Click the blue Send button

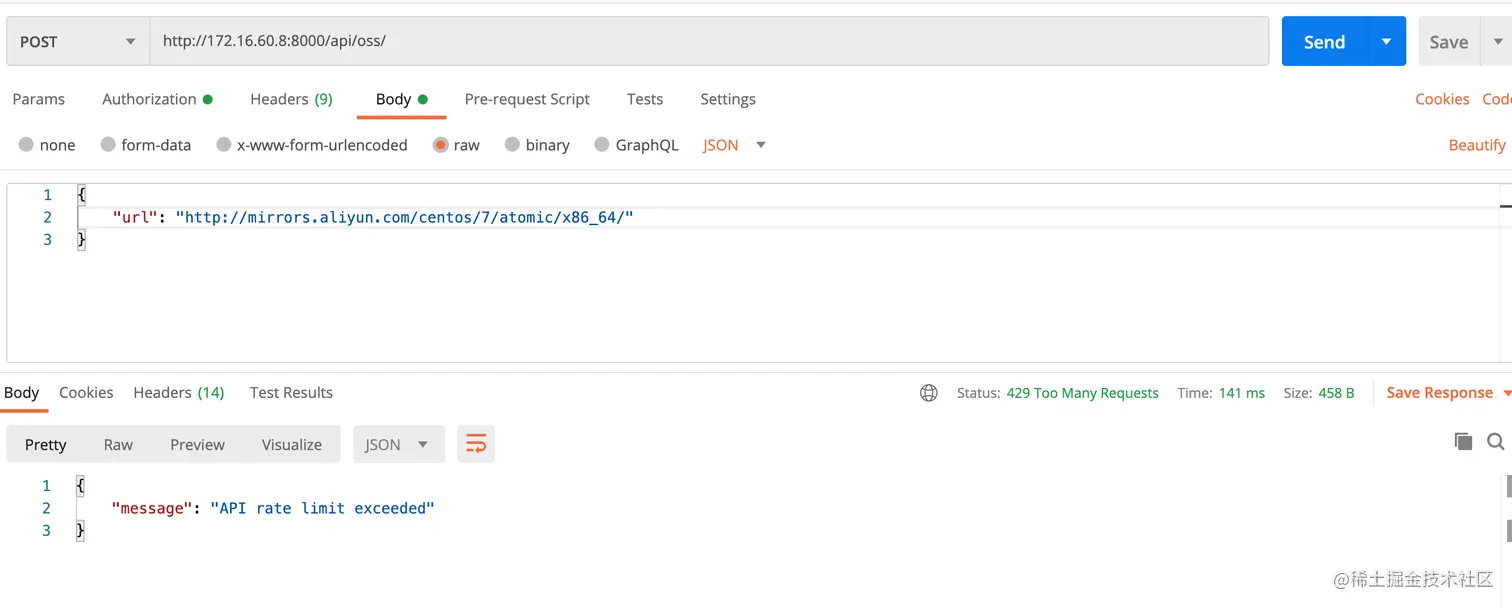pos(1324,41)
